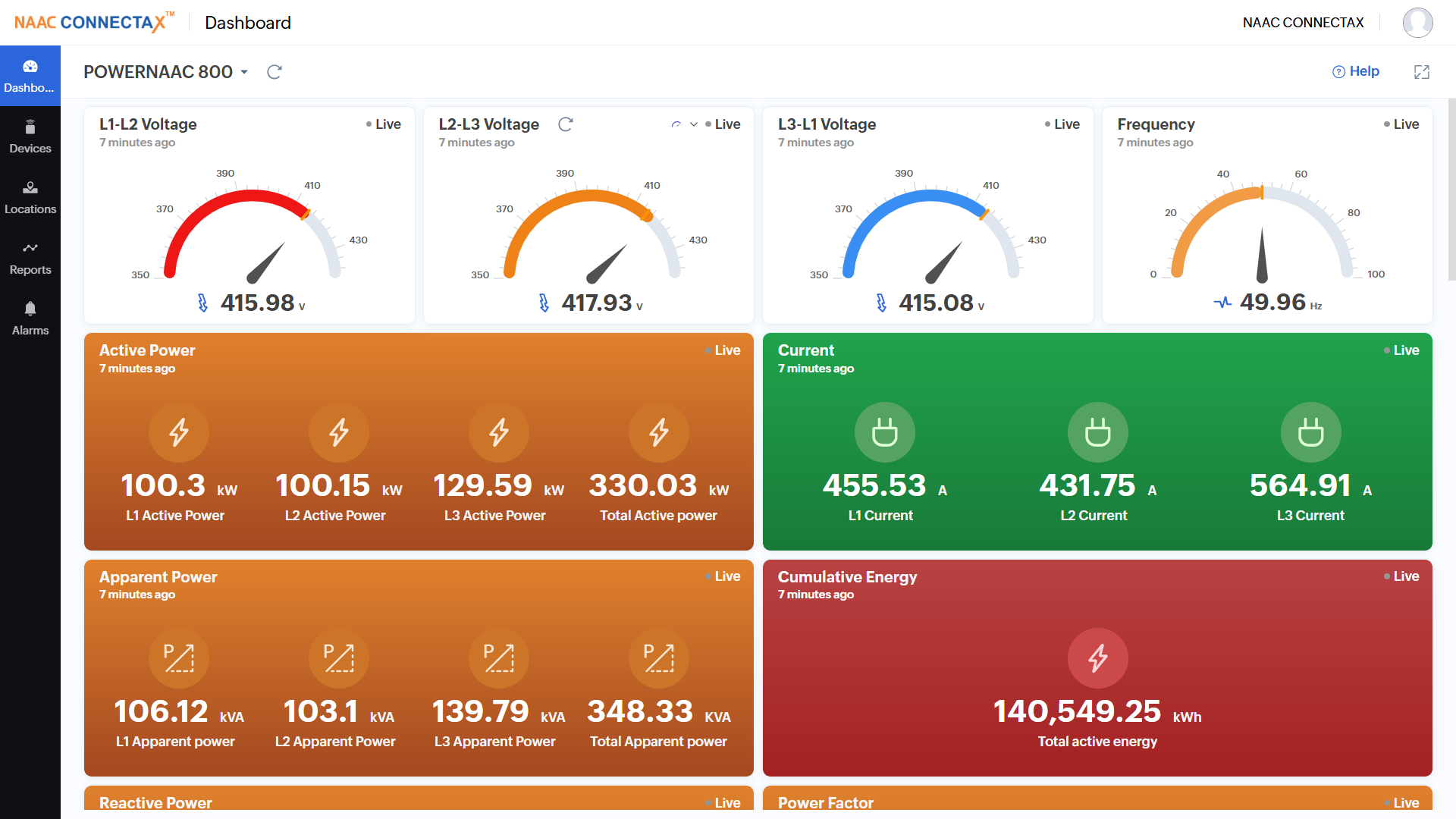Select the Dashboard page title

click(x=248, y=23)
